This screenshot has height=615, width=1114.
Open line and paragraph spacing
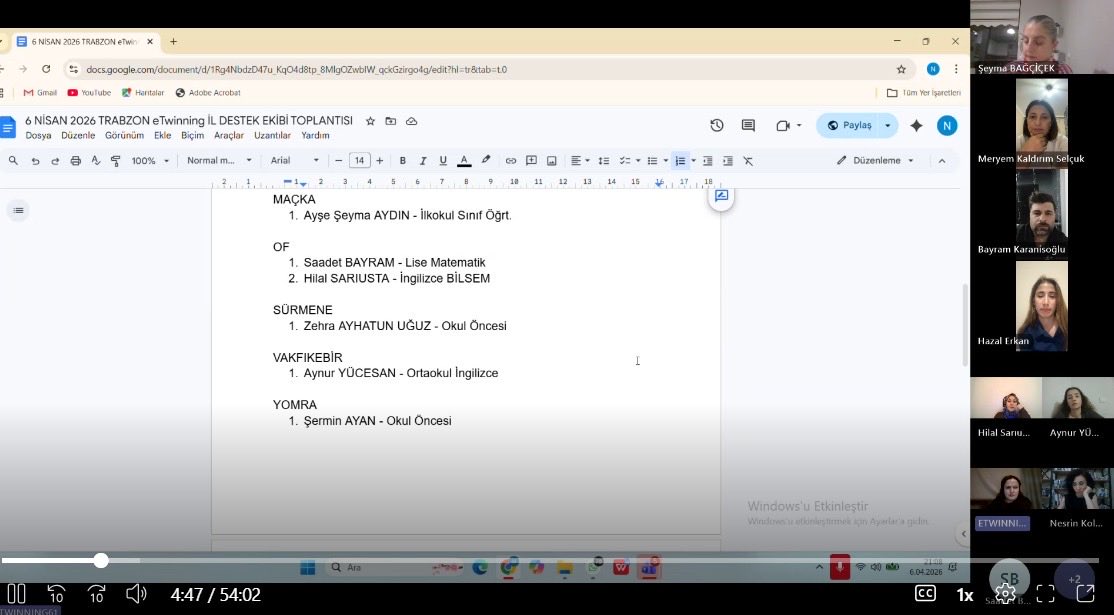603,161
